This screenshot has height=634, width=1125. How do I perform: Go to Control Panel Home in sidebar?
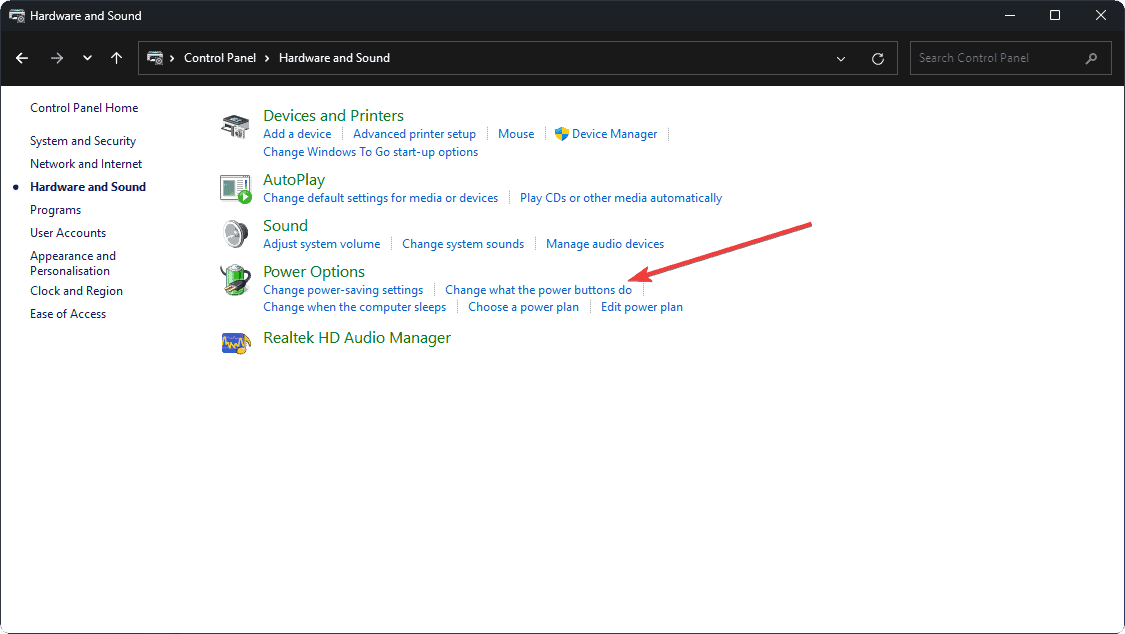tap(84, 107)
